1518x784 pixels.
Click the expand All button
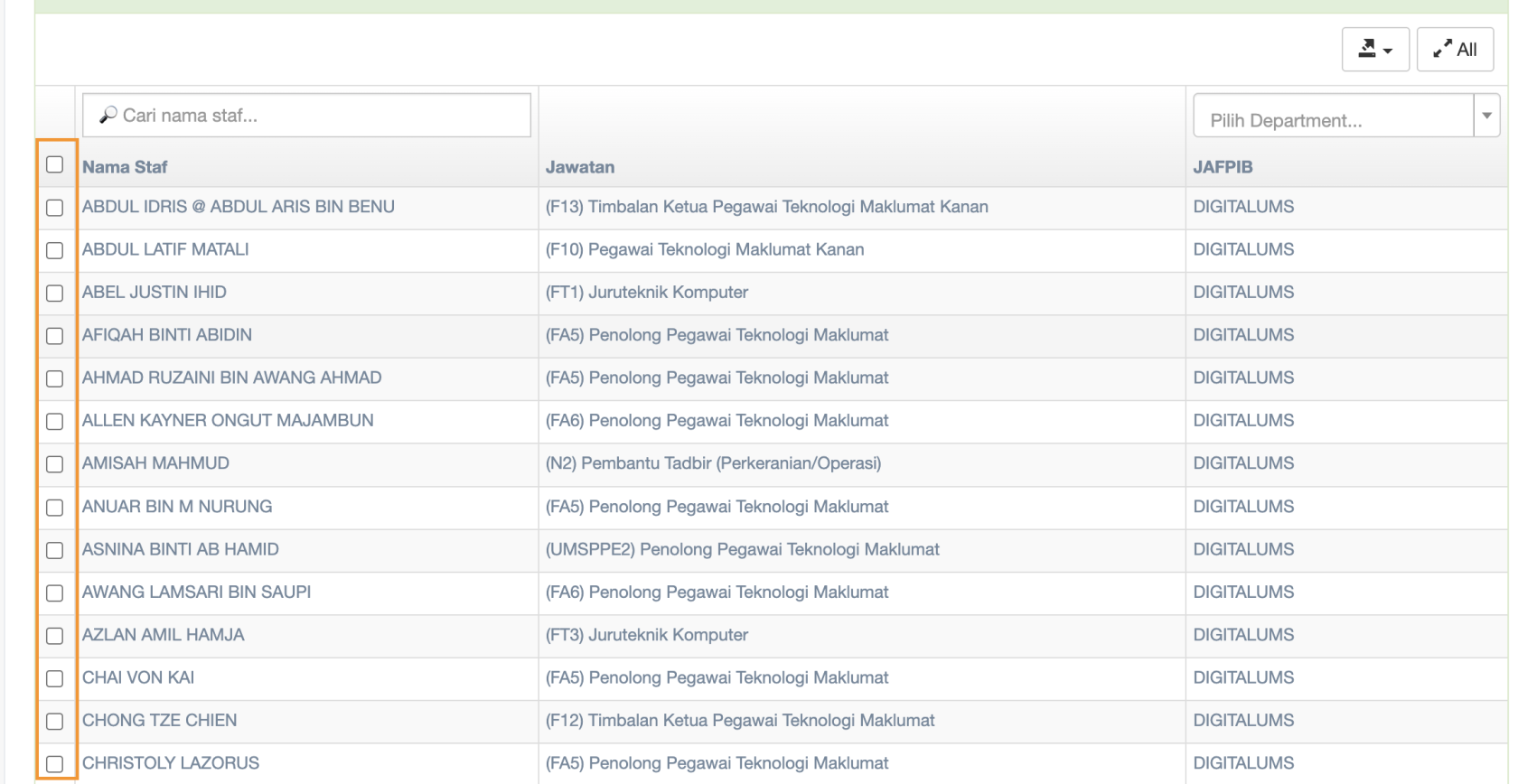[x=1455, y=50]
